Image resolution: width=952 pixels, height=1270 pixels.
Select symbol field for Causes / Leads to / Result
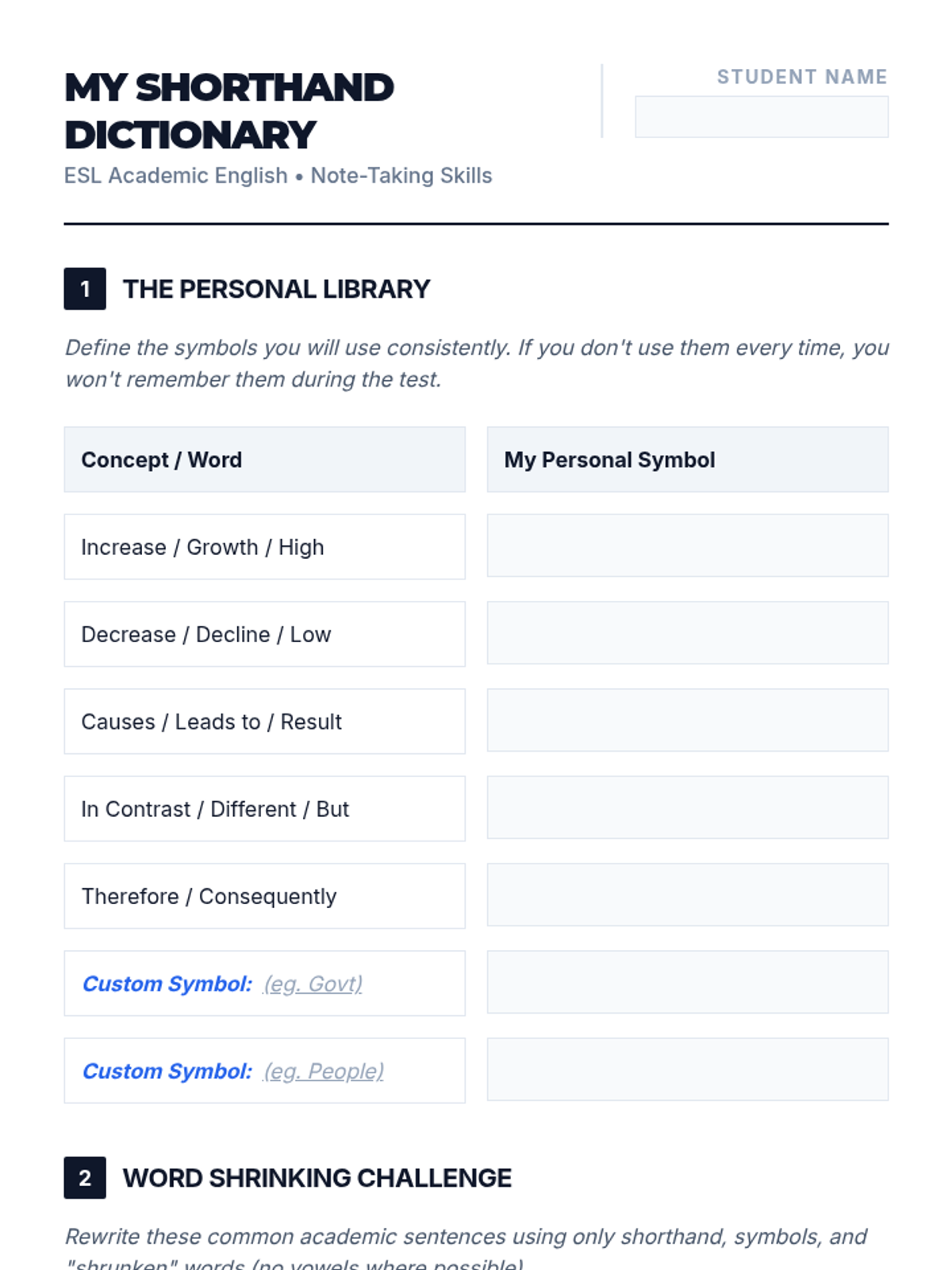(687, 720)
